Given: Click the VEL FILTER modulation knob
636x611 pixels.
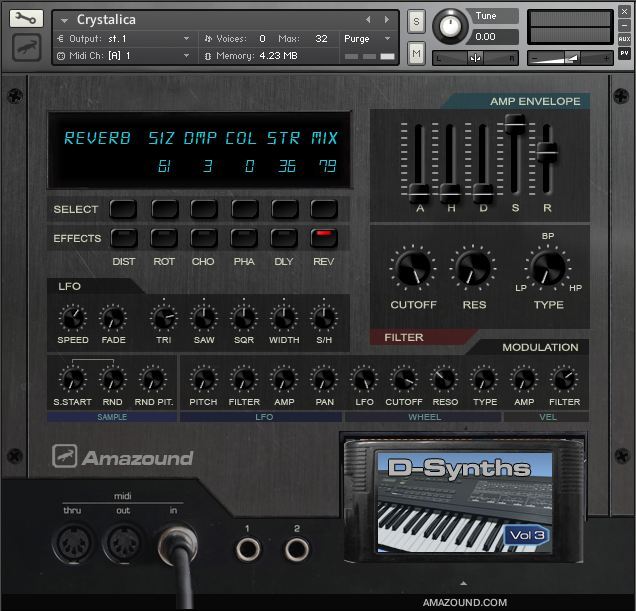Looking at the screenshot, I should [564, 379].
